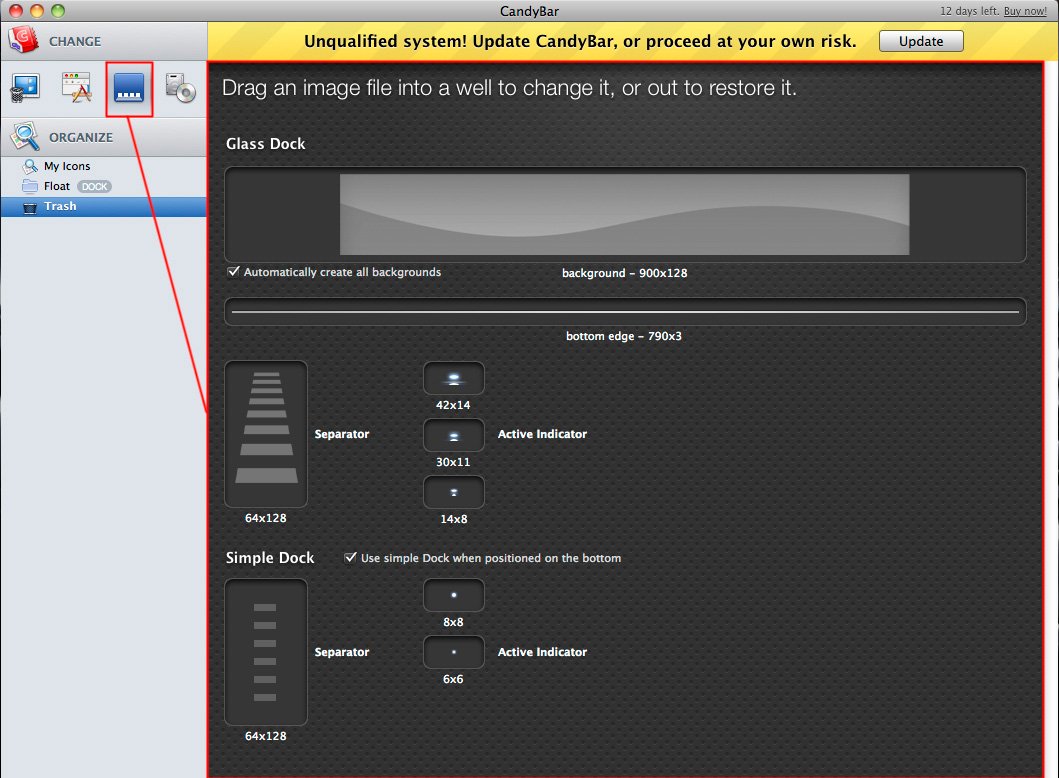Open the Applications icons section
Screen dimensions: 1059x778
click(77, 88)
